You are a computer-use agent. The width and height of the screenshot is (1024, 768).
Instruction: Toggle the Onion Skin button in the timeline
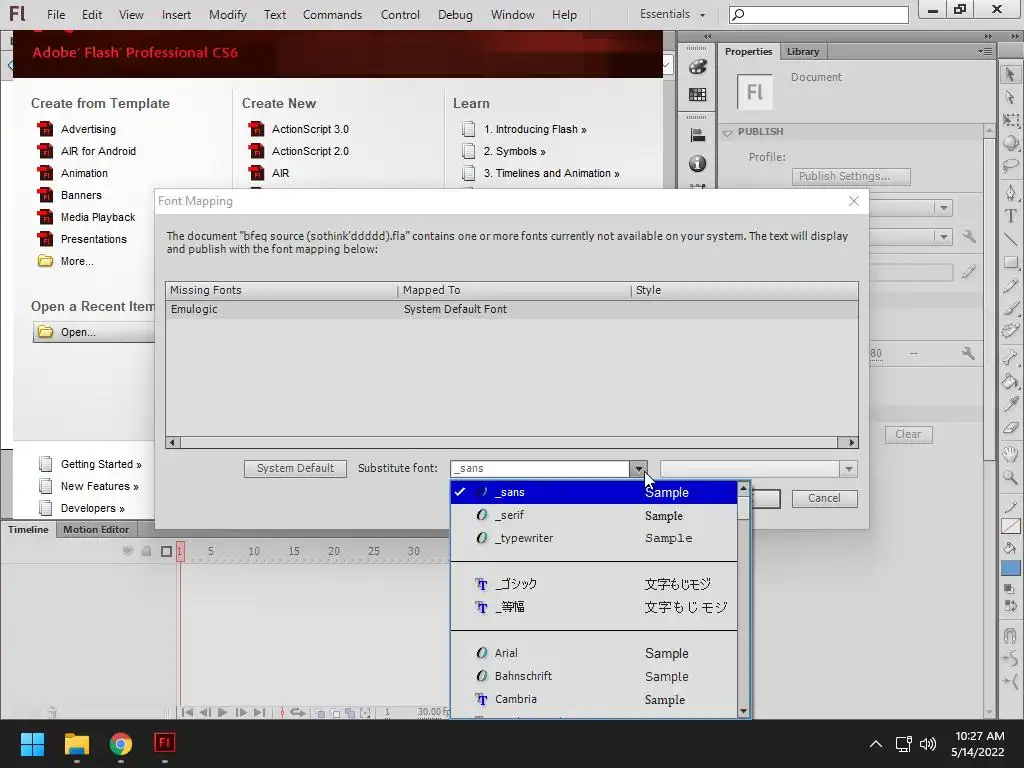[321, 713]
